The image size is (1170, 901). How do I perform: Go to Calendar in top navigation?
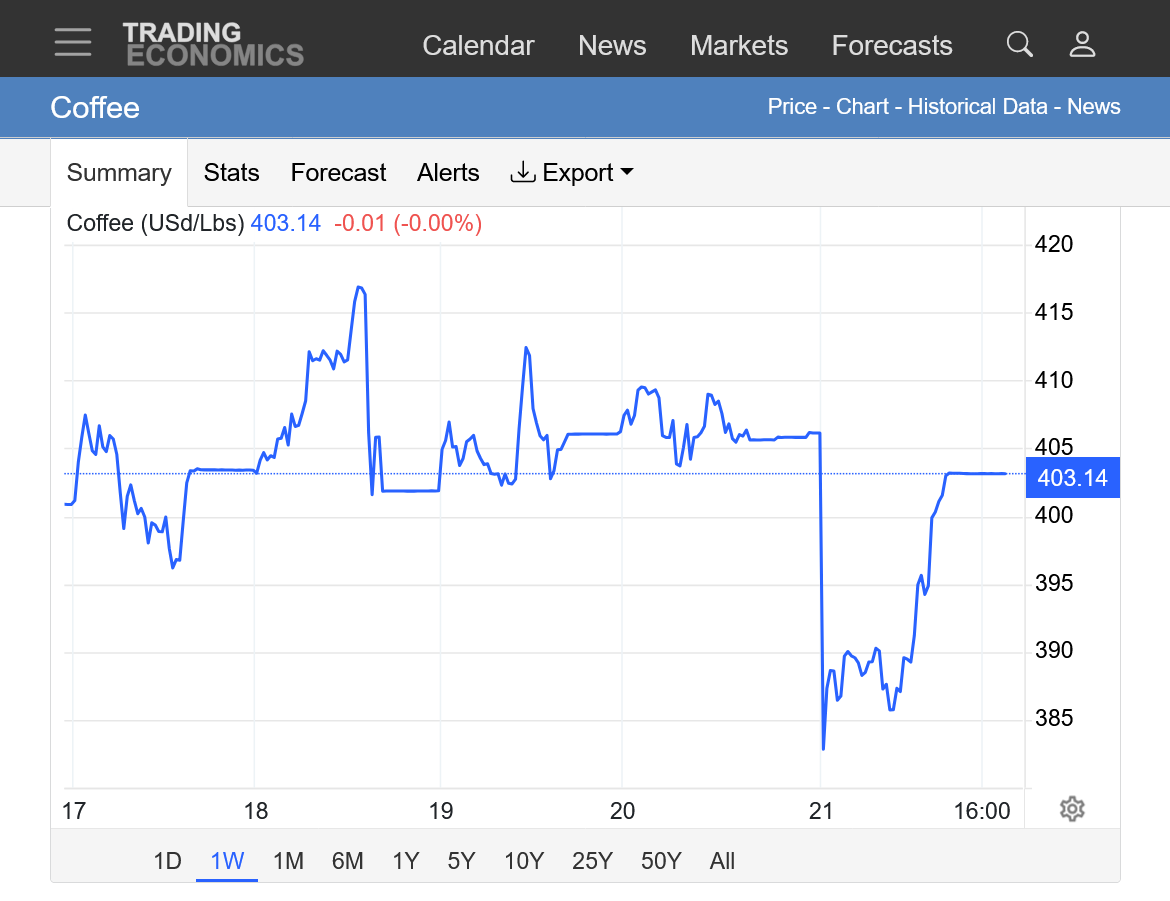[478, 46]
